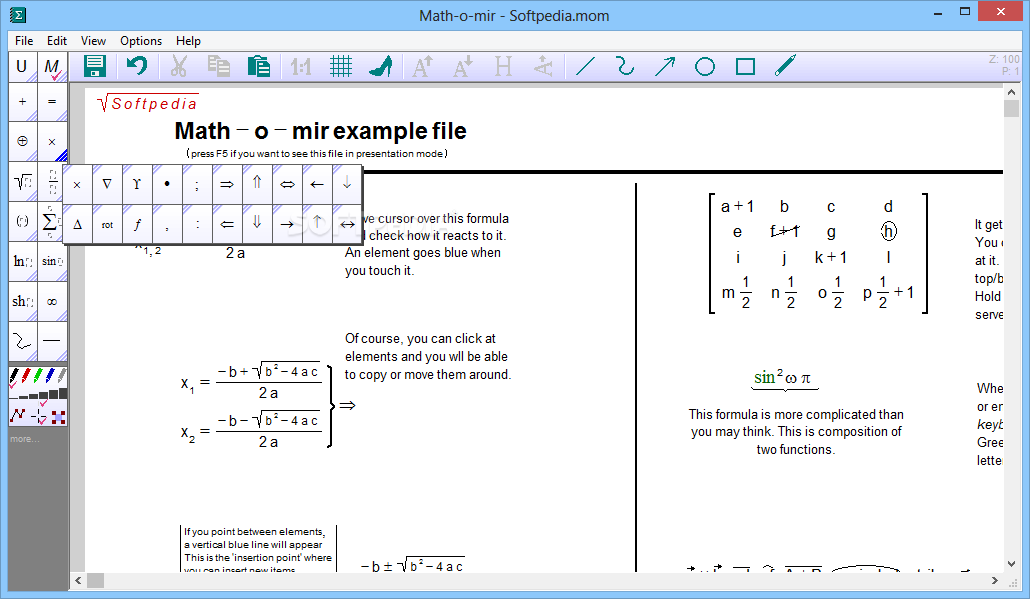The height and width of the screenshot is (599, 1030).
Task: Click the Cut scissors icon
Action: click(178, 66)
